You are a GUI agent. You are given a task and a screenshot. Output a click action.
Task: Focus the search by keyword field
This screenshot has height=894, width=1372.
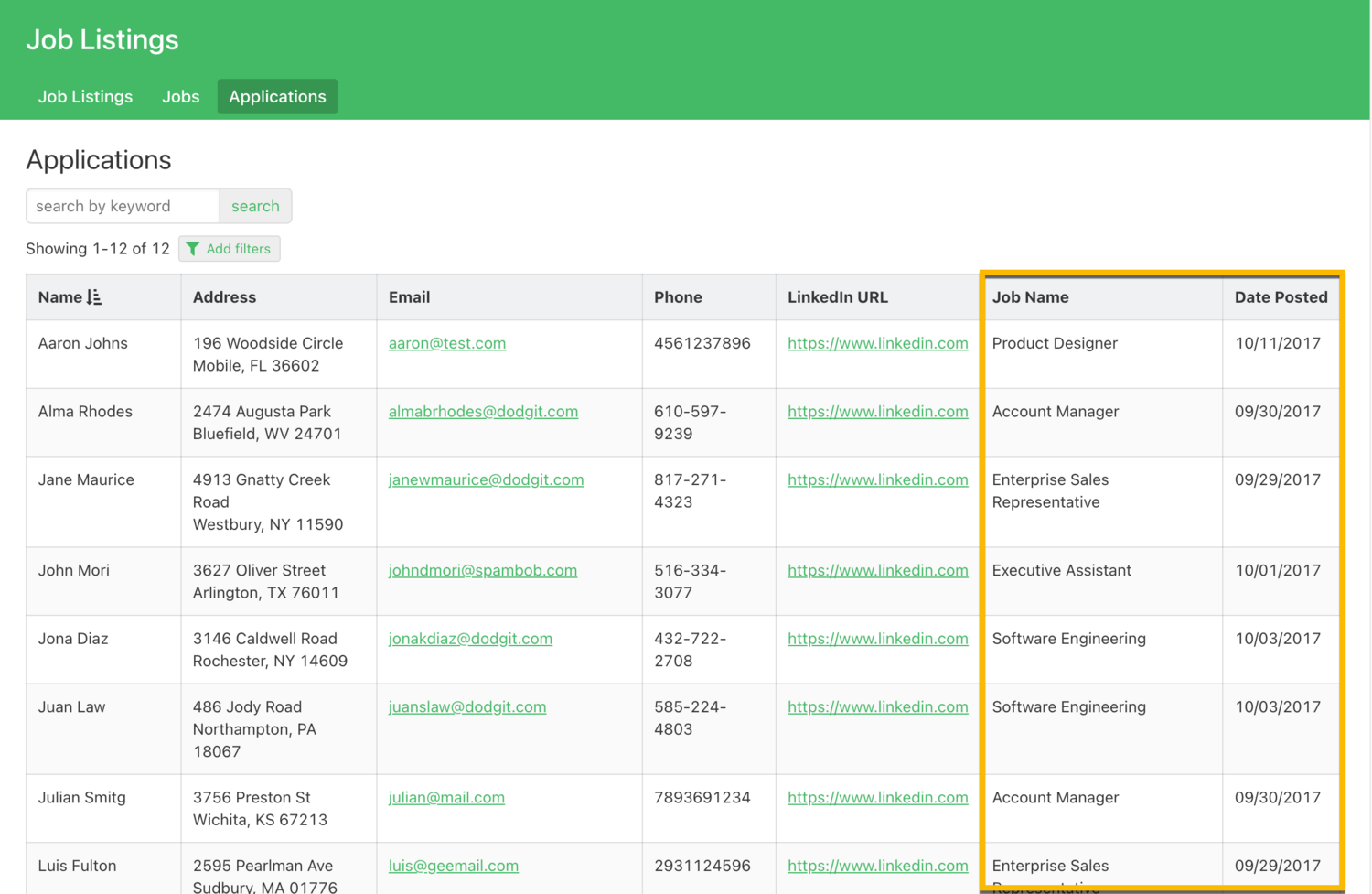[x=123, y=206]
